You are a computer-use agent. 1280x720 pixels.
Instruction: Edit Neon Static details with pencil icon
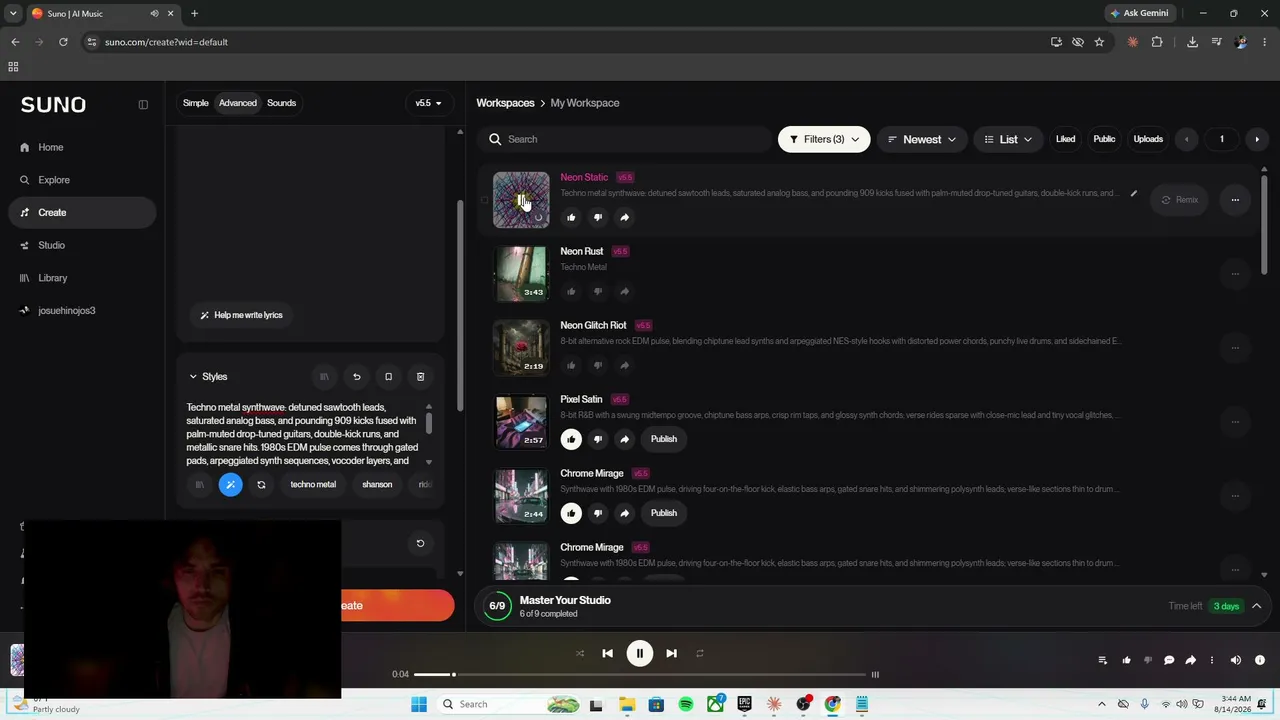point(1133,193)
